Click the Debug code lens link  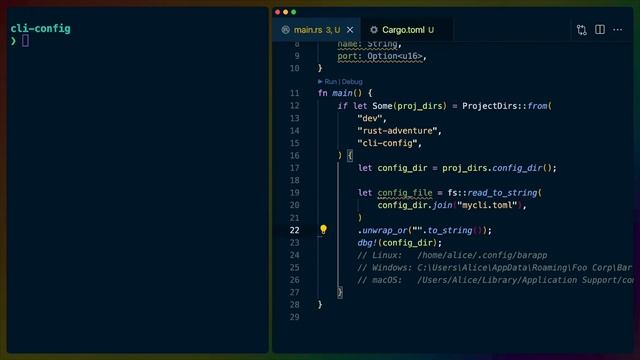point(352,82)
